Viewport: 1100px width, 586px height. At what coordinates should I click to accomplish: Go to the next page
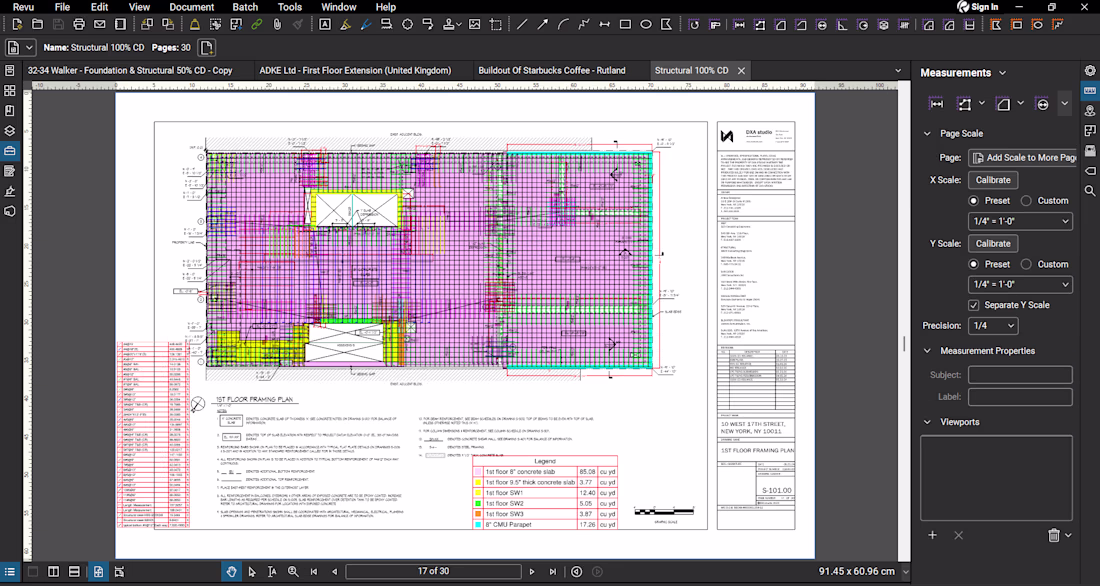pos(532,571)
